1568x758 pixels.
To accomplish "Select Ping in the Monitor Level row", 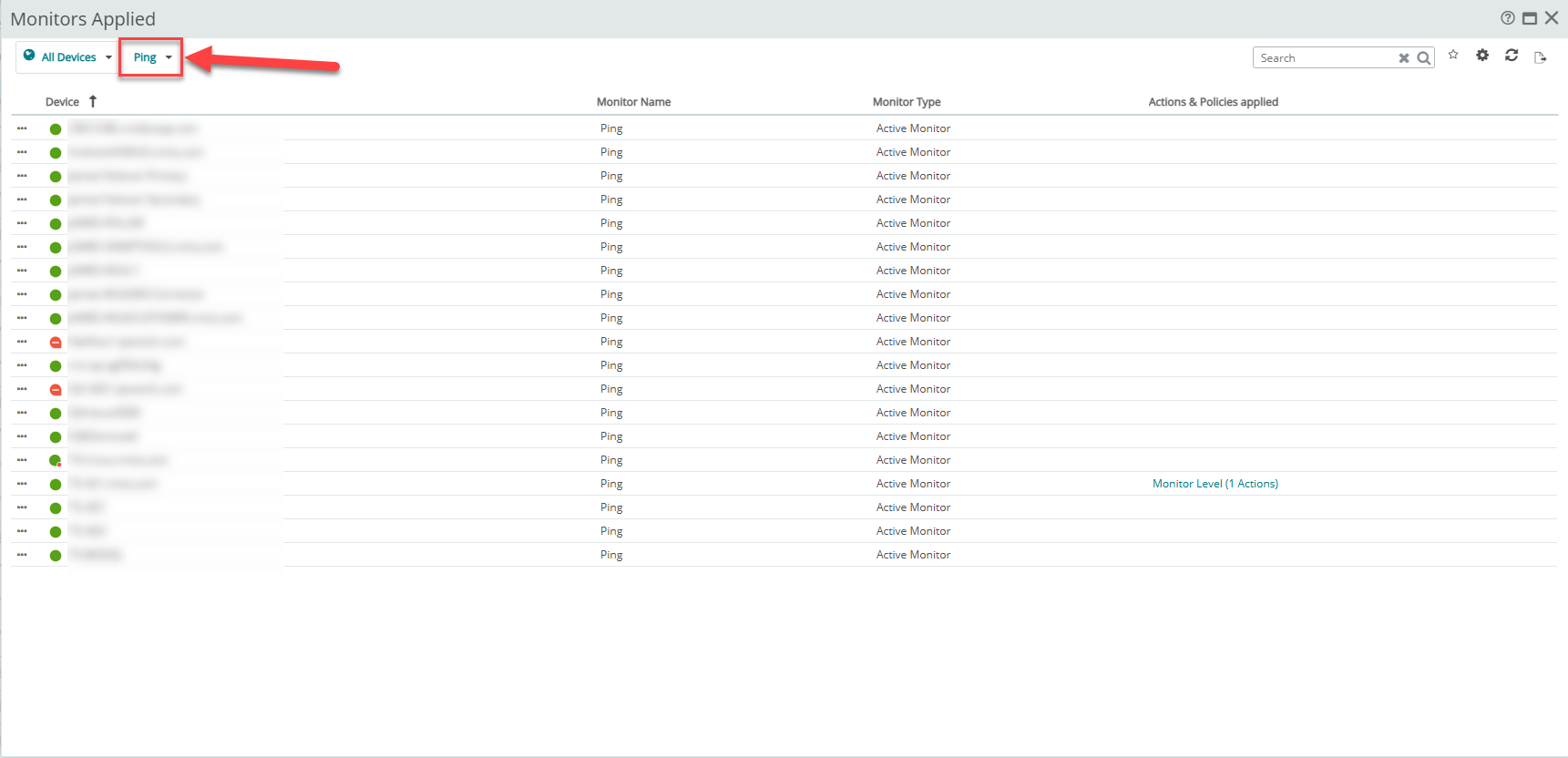I will point(611,484).
